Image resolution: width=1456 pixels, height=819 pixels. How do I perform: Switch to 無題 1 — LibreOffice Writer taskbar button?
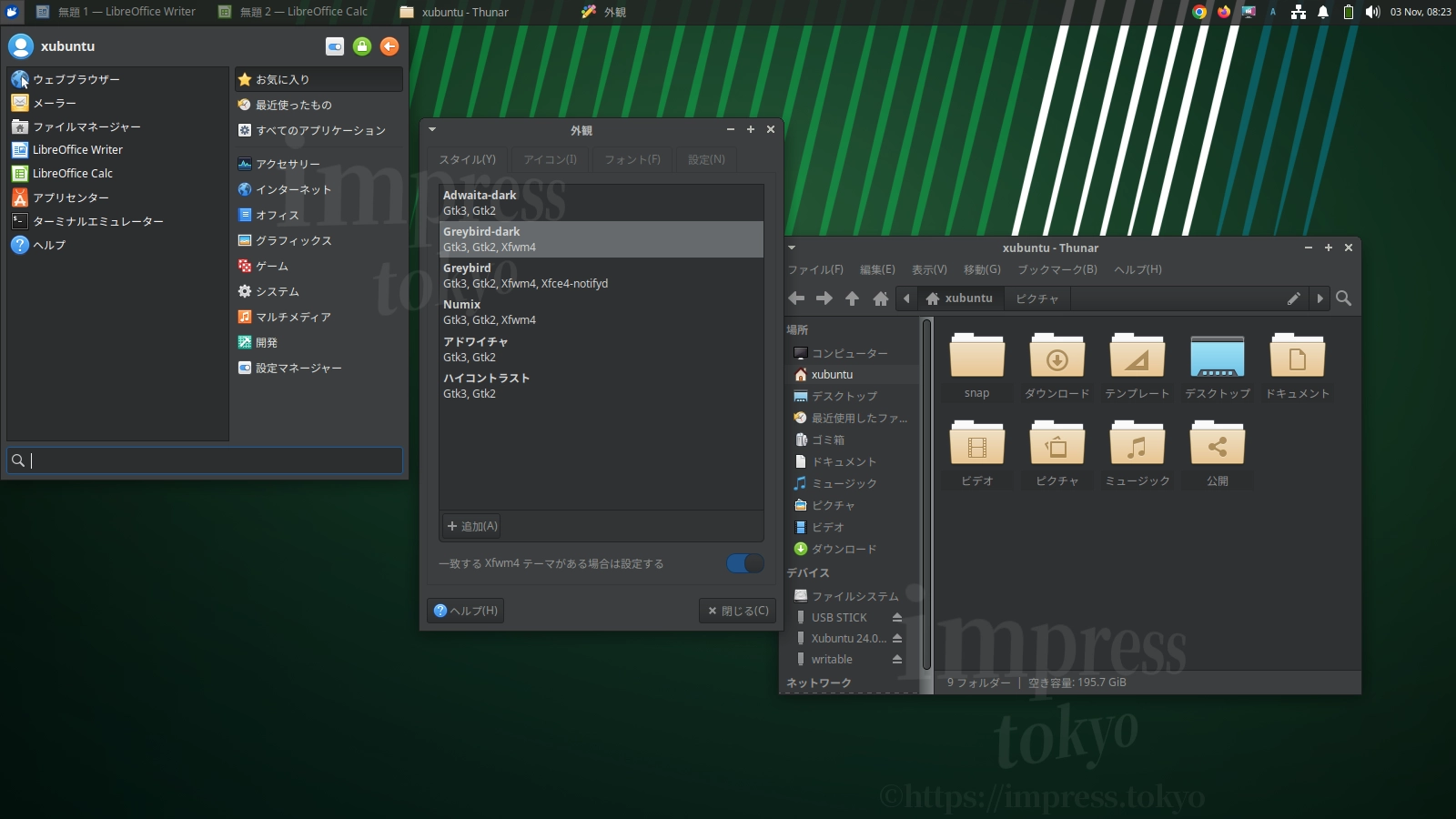(x=116, y=12)
